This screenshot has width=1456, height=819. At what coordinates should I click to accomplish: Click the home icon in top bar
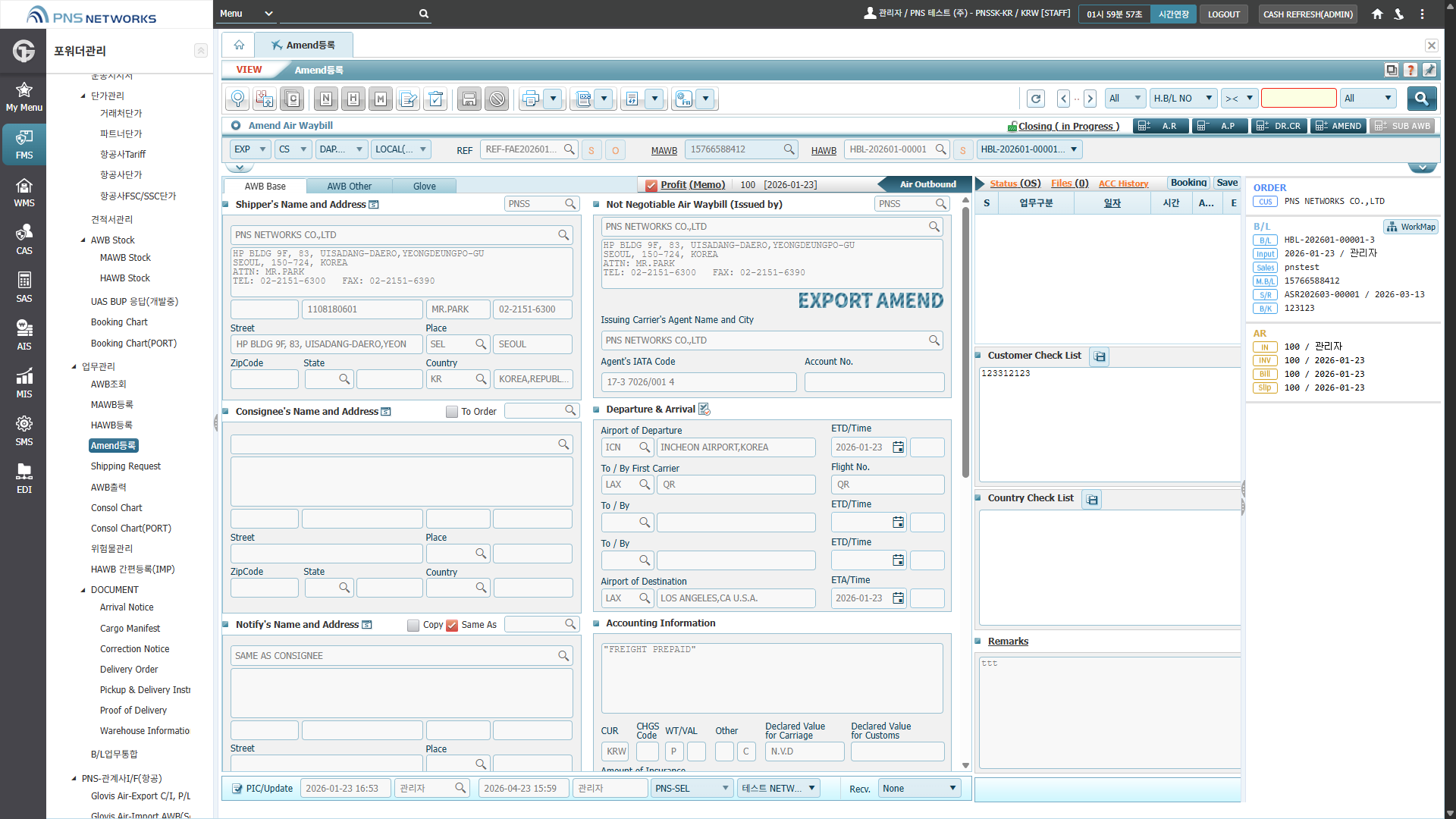[x=1377, y=14]
